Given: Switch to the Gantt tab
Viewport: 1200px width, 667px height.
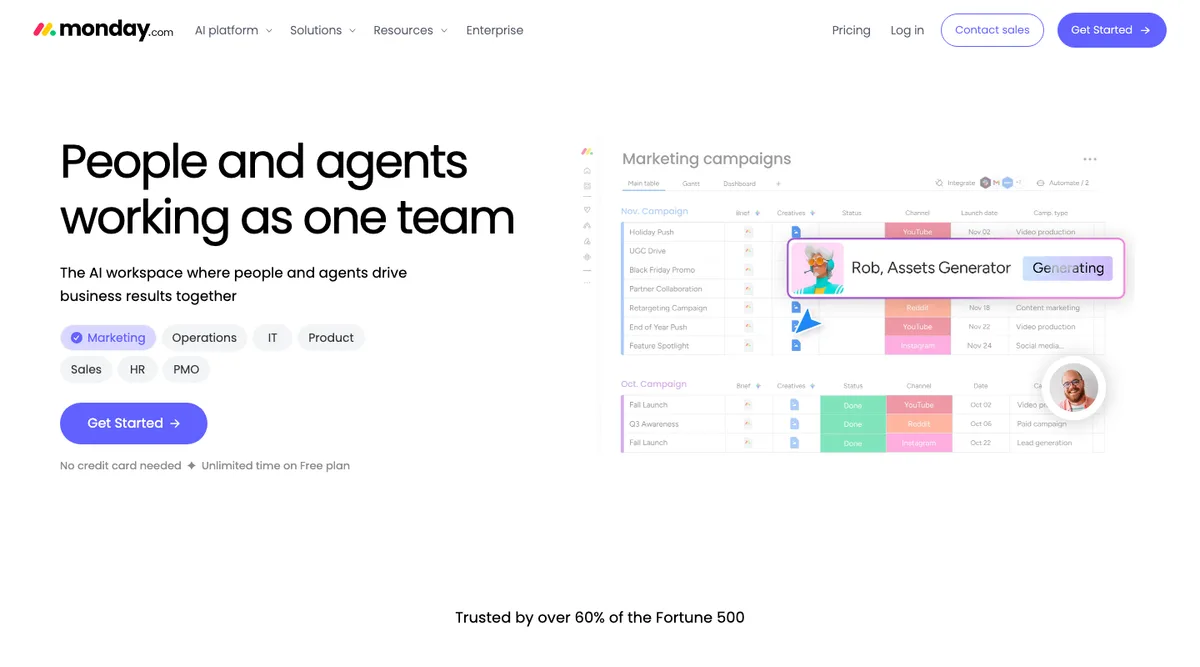Looking at the screenshot, I should 691,184.
